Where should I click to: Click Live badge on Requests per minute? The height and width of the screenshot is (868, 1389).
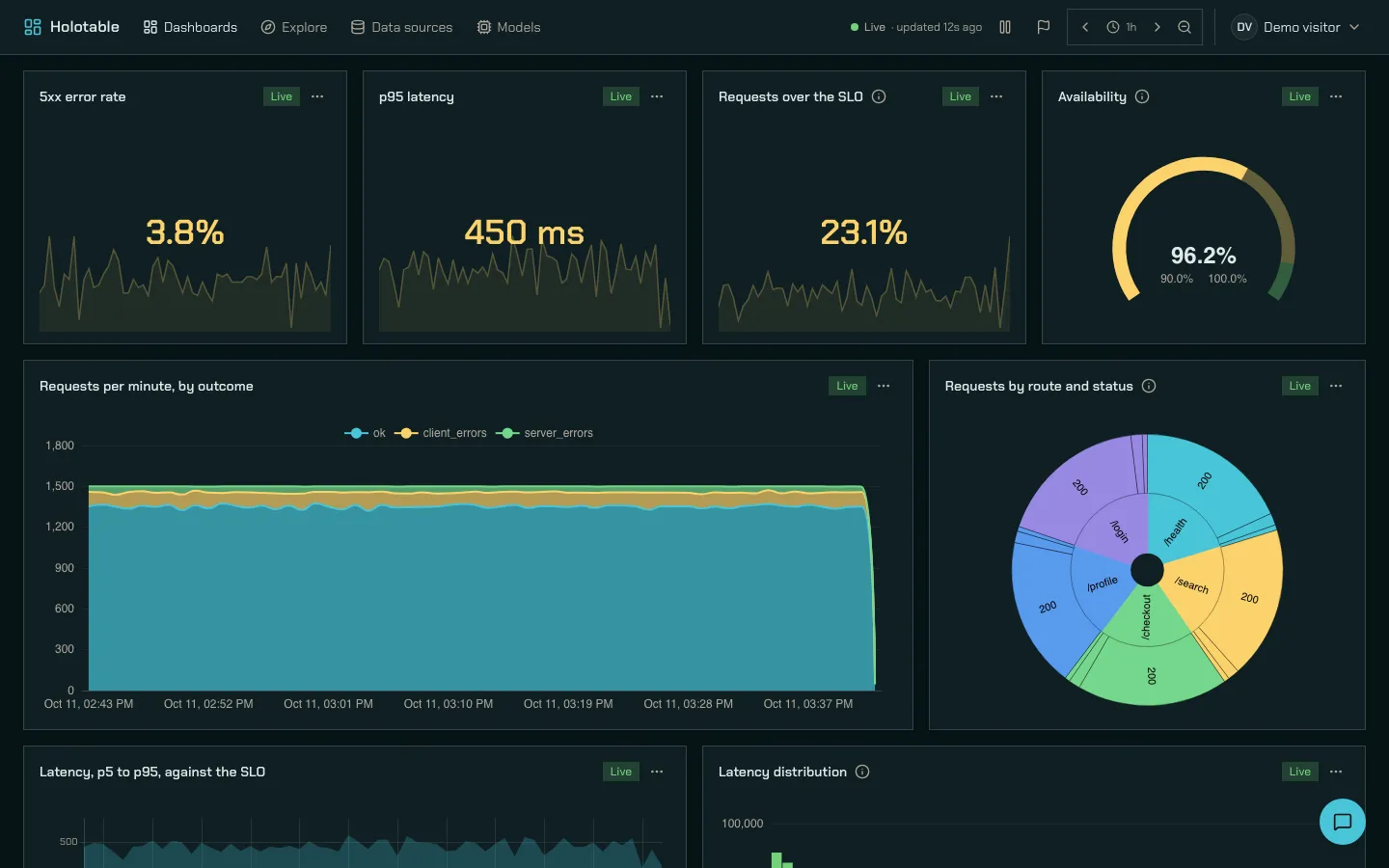pyautogui.click(x=847, y=386)
